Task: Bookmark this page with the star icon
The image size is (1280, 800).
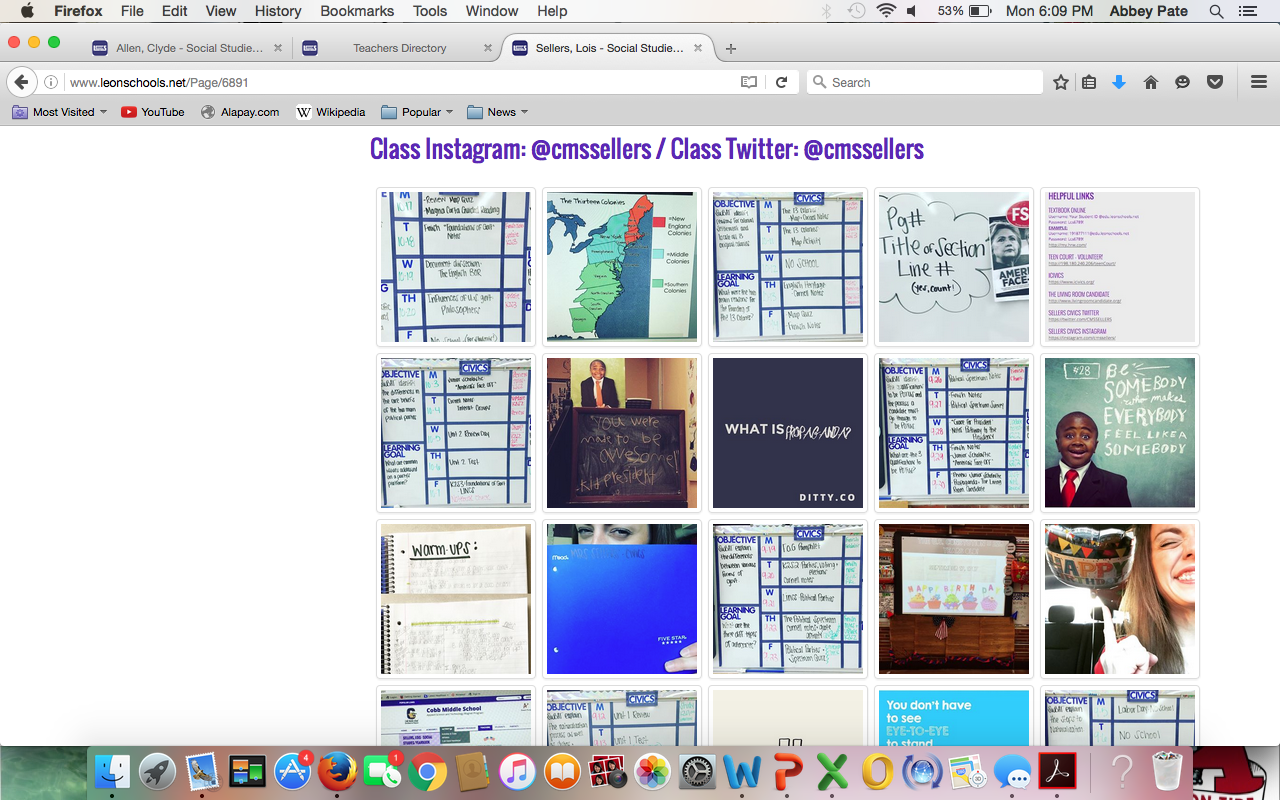Action: click(1061, 83)
